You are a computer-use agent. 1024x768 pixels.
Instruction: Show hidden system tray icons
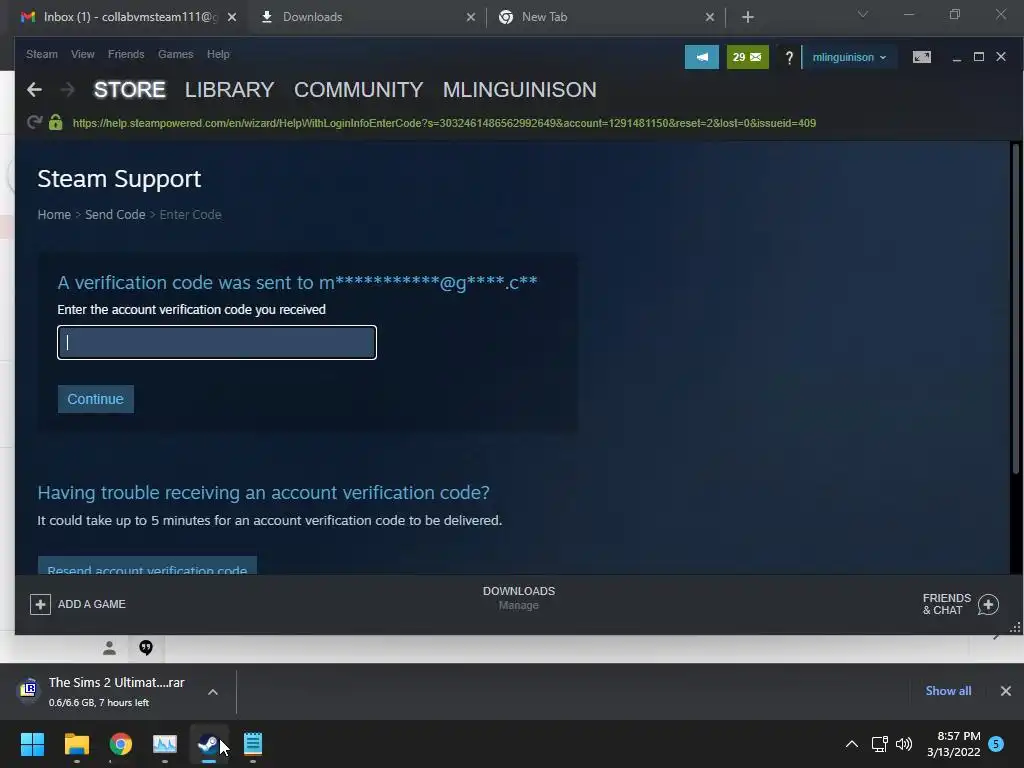(852, 744)
